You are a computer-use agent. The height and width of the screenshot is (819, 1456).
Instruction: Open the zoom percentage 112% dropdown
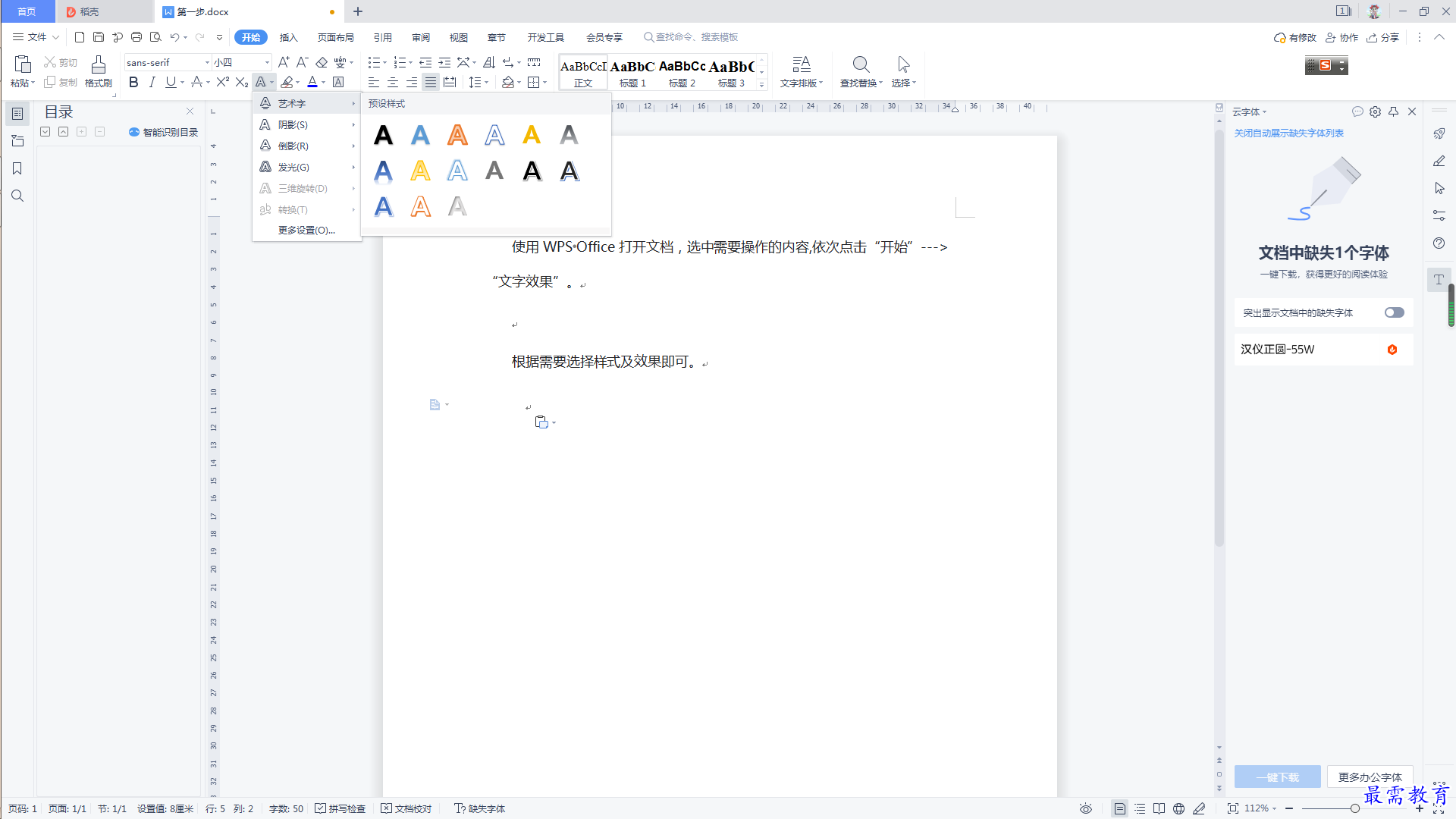1260,808
